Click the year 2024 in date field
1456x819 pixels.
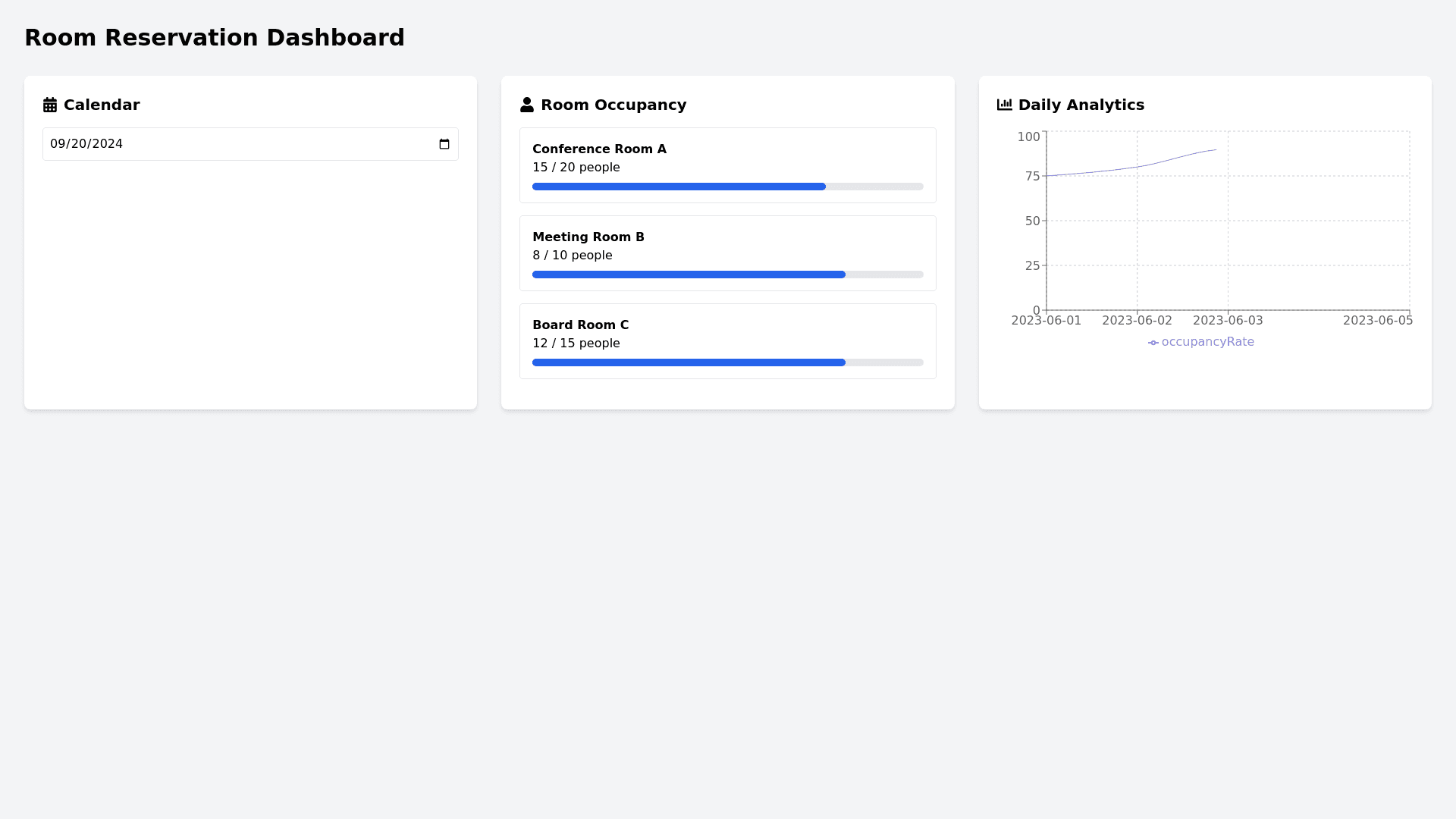coord(108,144)
